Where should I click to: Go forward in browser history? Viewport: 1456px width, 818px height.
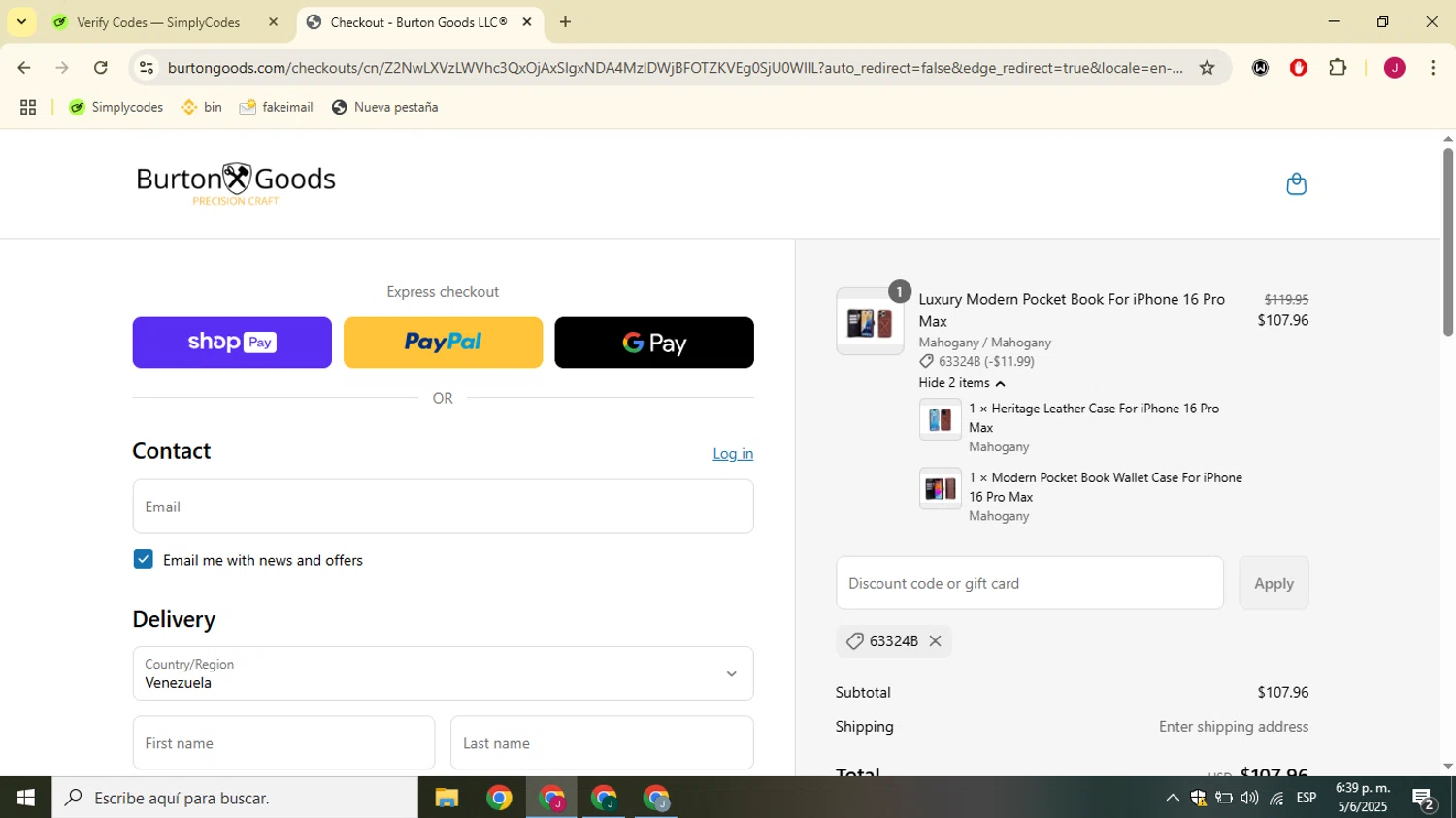click(62, 68)
